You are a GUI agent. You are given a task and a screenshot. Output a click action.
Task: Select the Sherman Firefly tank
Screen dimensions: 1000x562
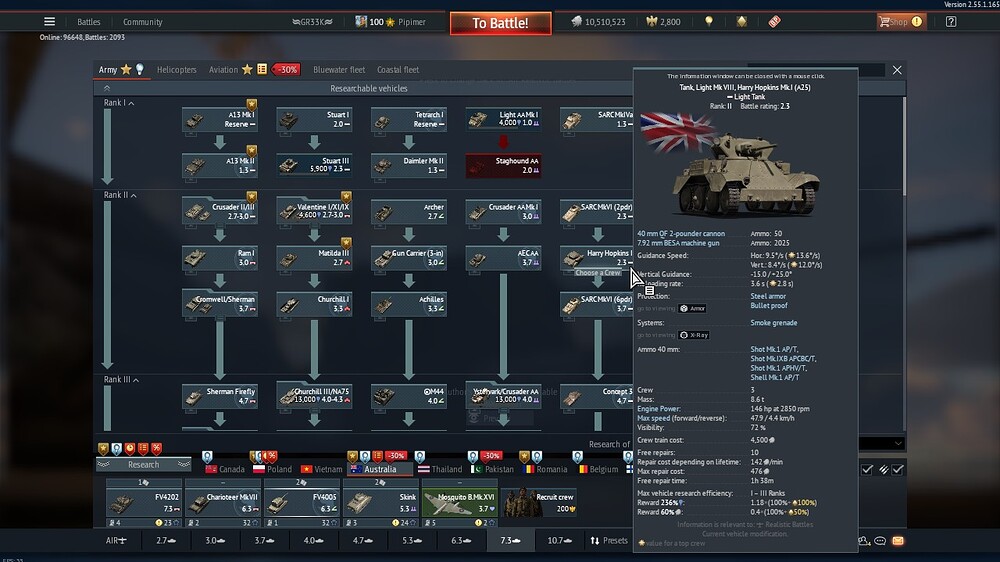(220, 396)
